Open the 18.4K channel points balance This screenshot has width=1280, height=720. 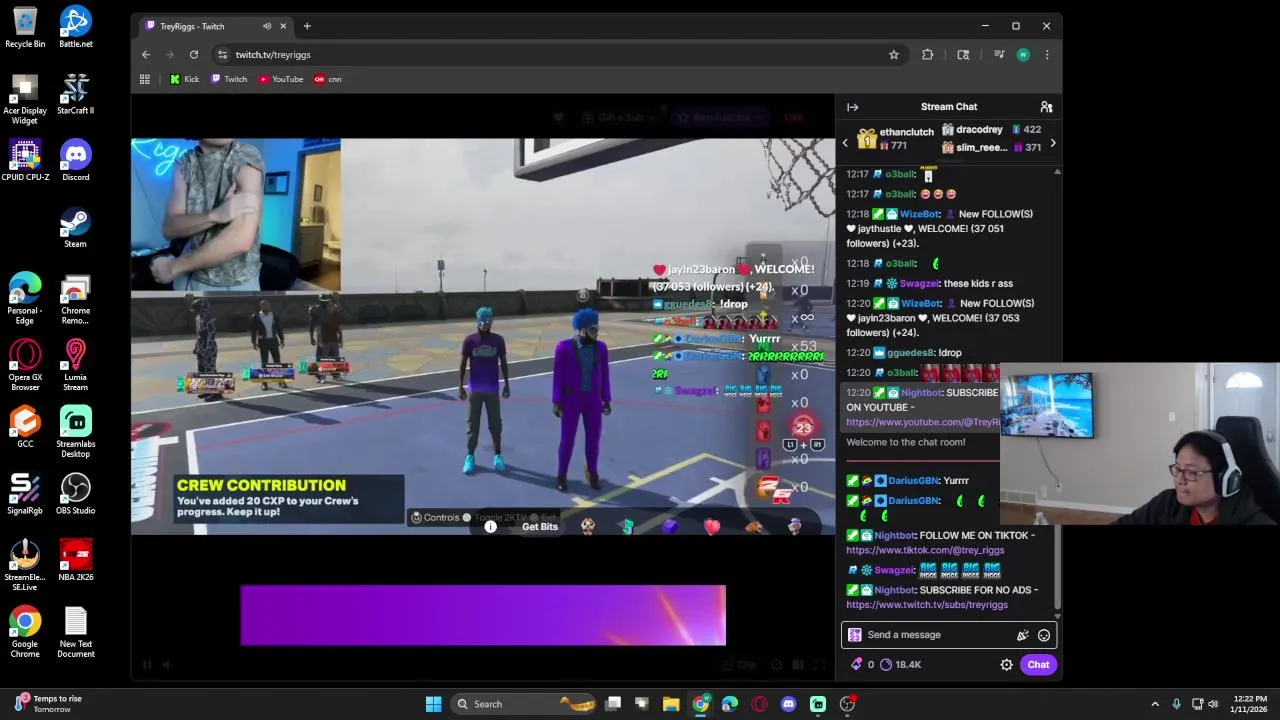901,665
